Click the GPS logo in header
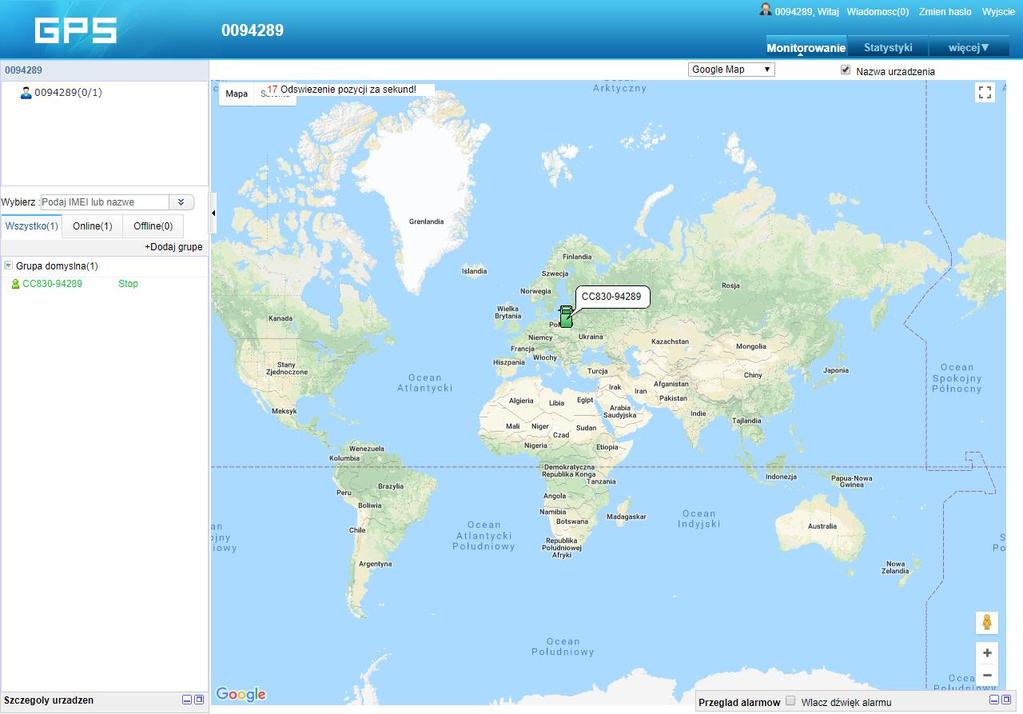1023x714 pixels. (x=76, y=31)
